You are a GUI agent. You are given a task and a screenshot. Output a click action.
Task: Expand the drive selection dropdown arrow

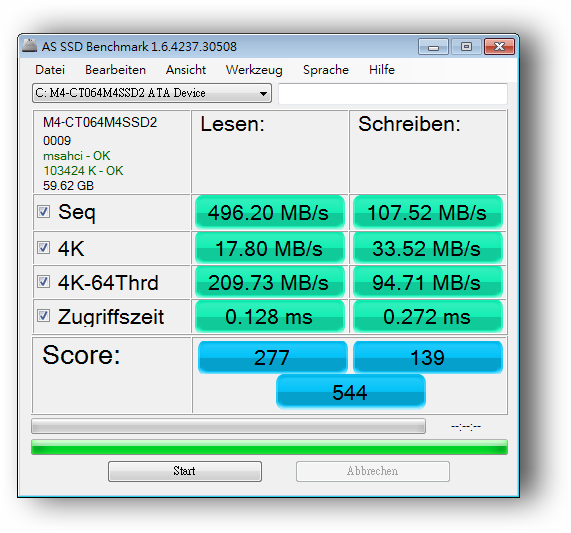263,94
